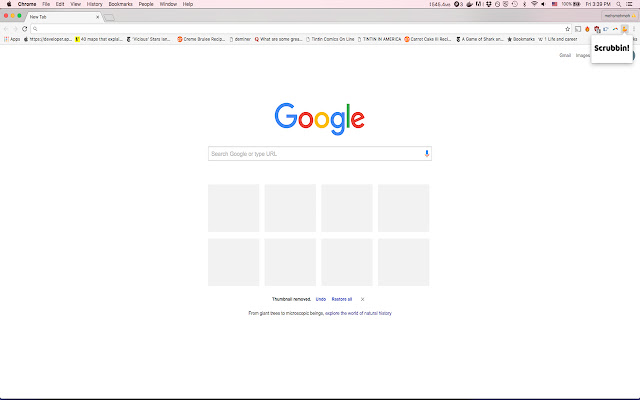Click the Google logo

(320, 118)
